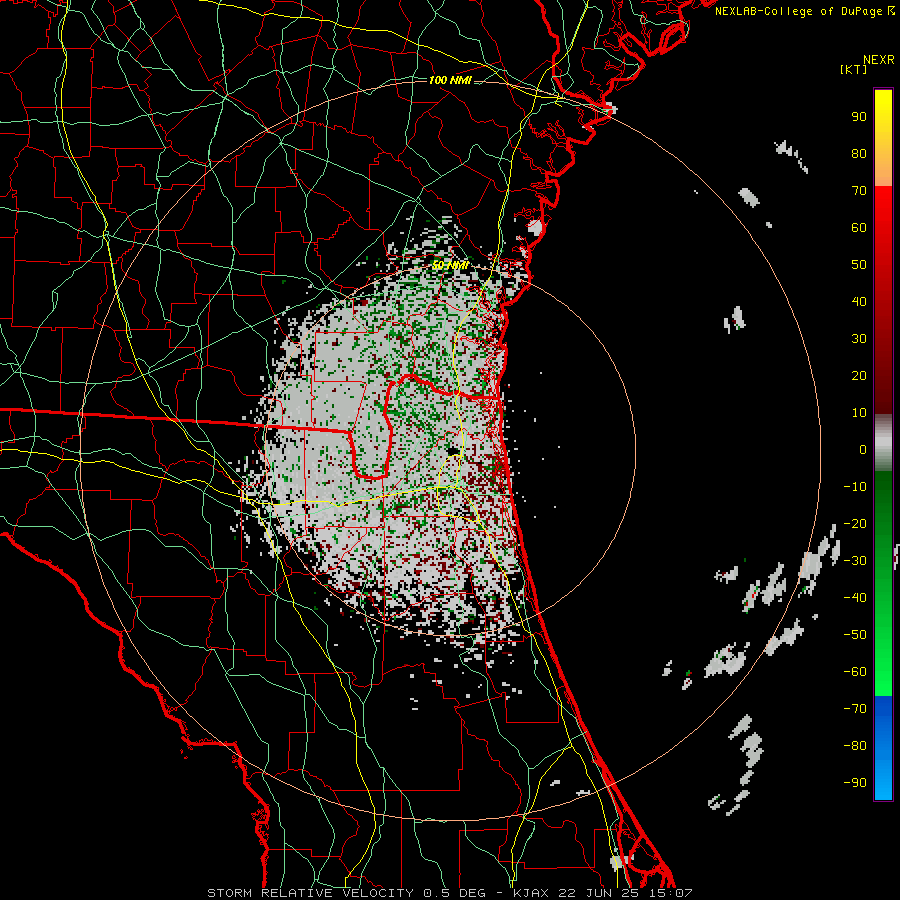This screenshot has width=900, height=900.
Task: Click the -90 knots scale value
Action: (855, 783)
